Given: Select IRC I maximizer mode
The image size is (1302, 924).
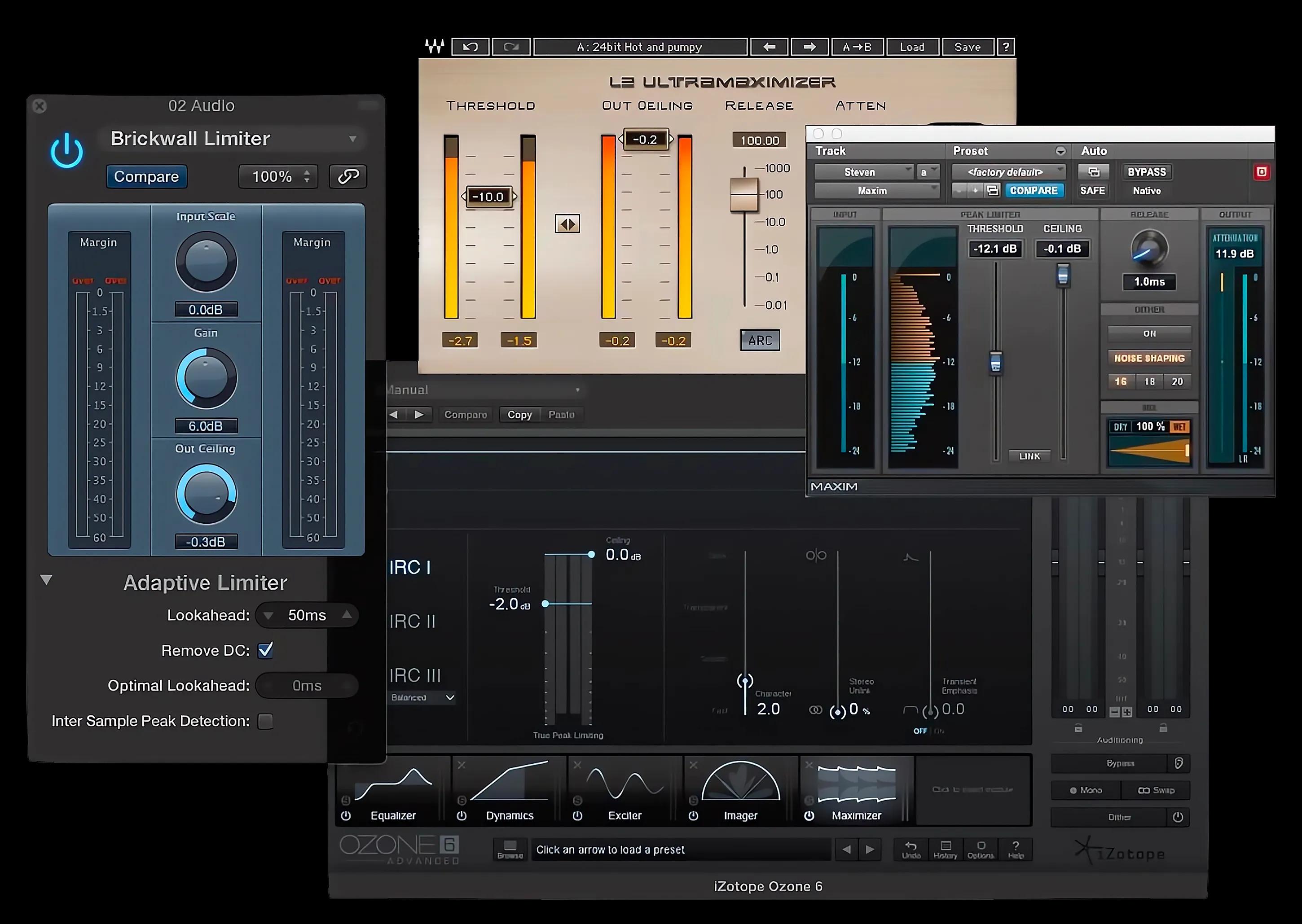Looking at the screenshot, I should [x=410, y=567].
